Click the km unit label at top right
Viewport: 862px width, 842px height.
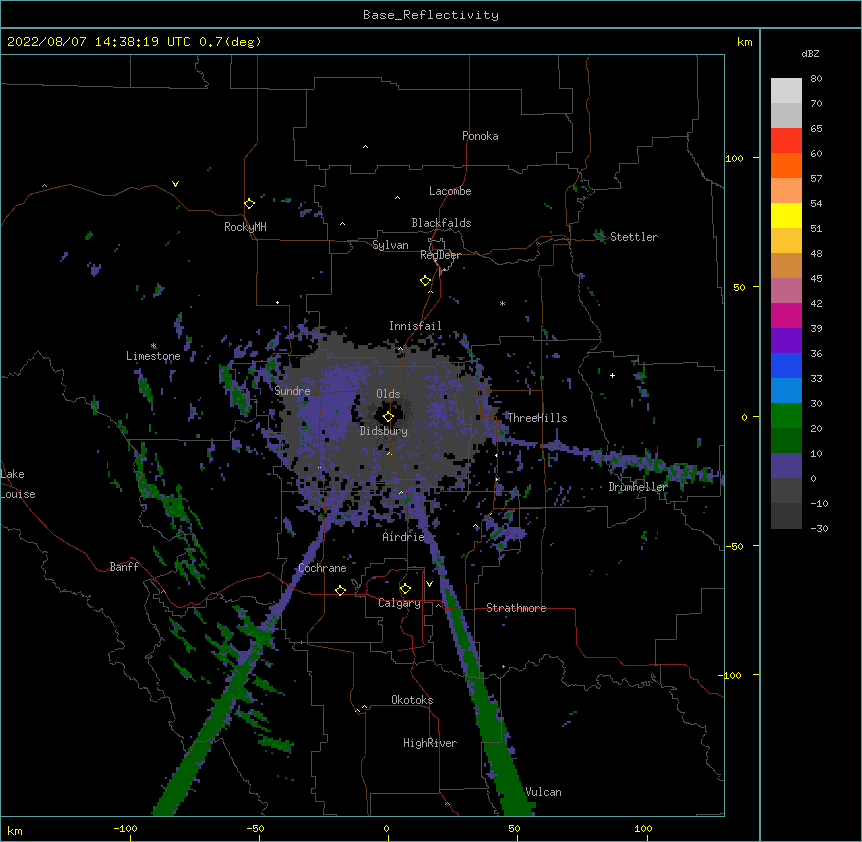[744, 42]
